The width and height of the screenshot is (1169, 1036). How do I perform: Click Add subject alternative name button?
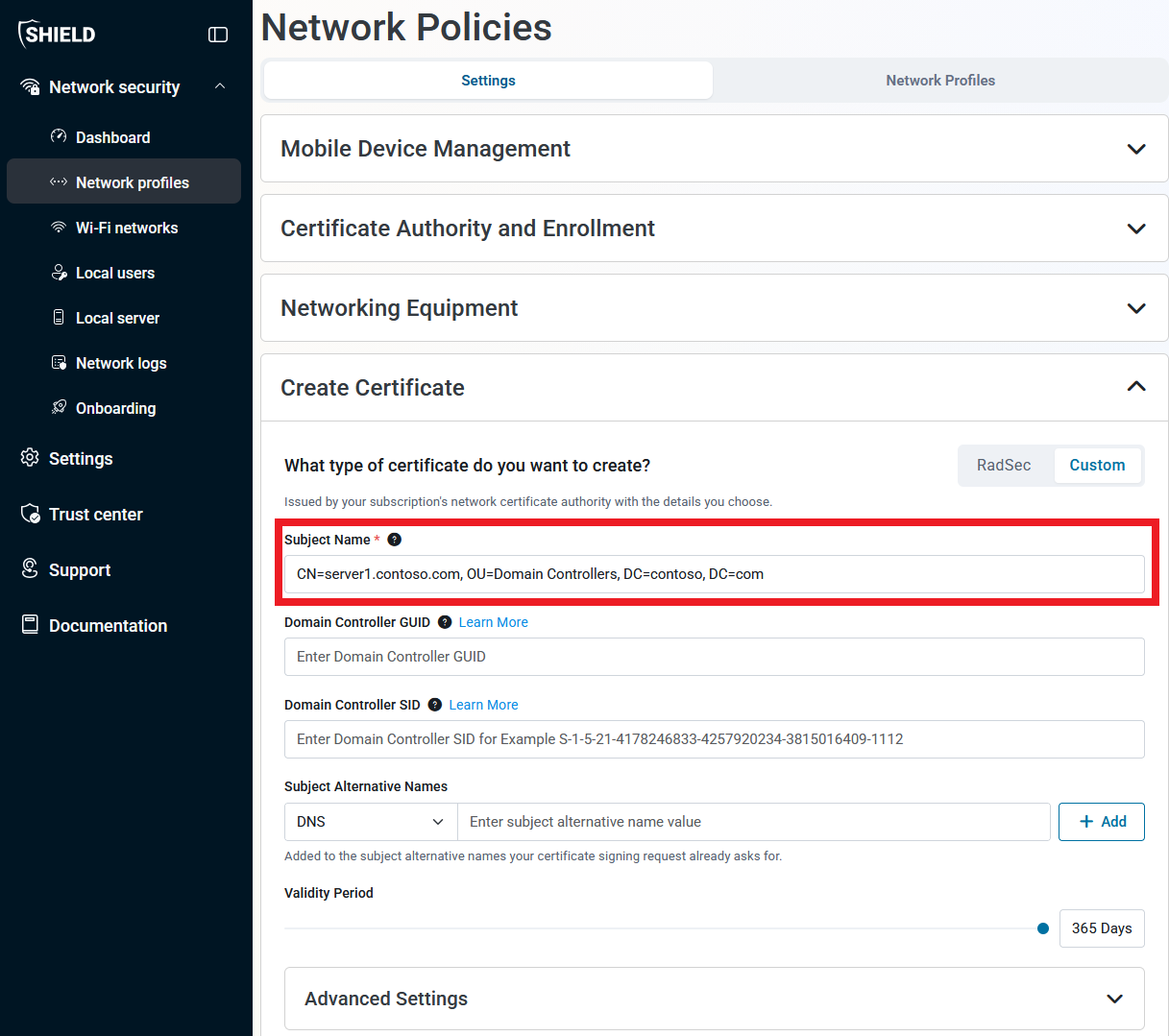1101,822
